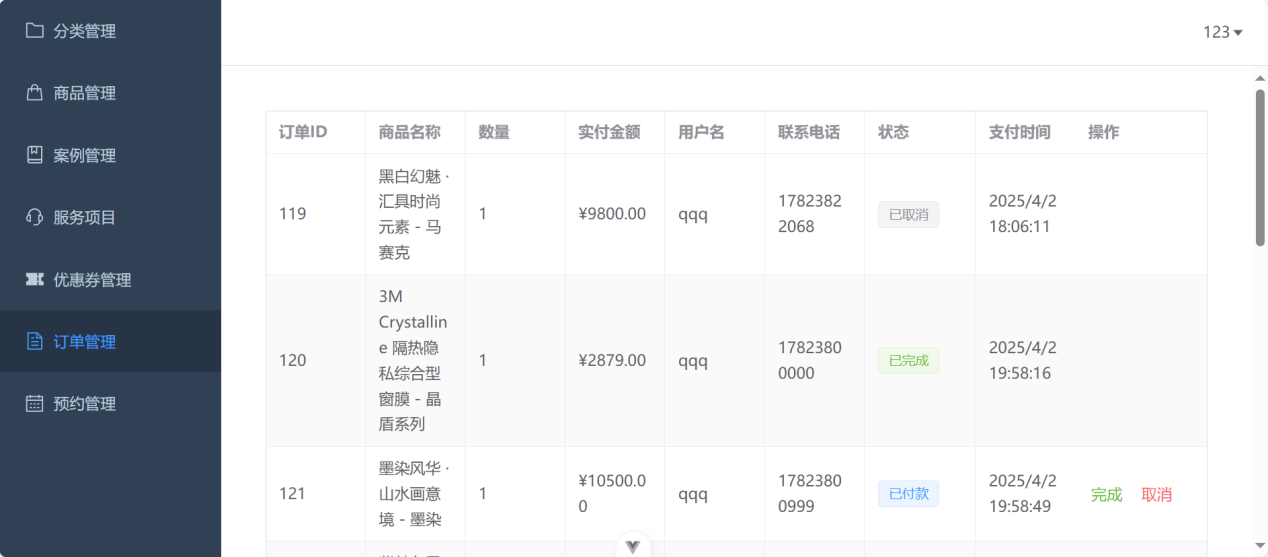Click the ticket icon beside 优惠券管理
Screen dimensions: 1268x557
[34, 280]
